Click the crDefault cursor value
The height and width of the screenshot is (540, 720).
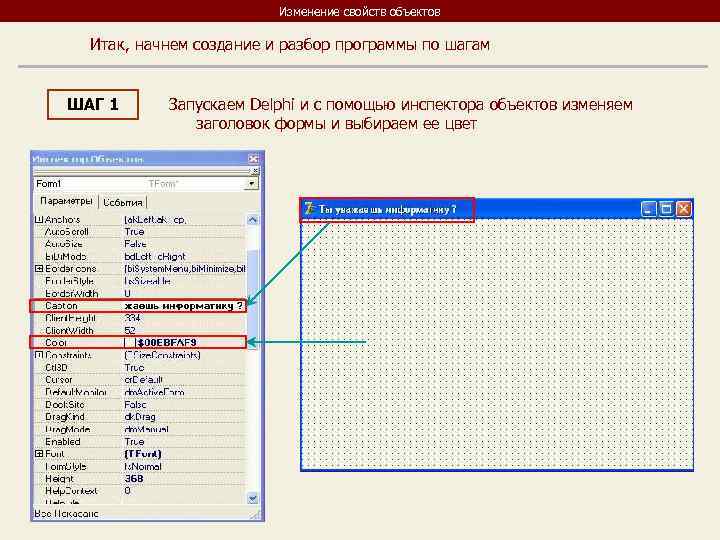pyautogui.click(x=143, y=380)
